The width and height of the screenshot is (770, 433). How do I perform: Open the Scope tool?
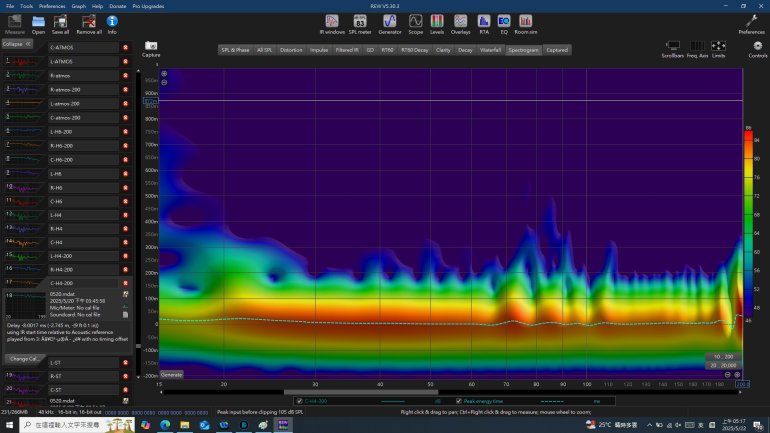click(415, 22)
